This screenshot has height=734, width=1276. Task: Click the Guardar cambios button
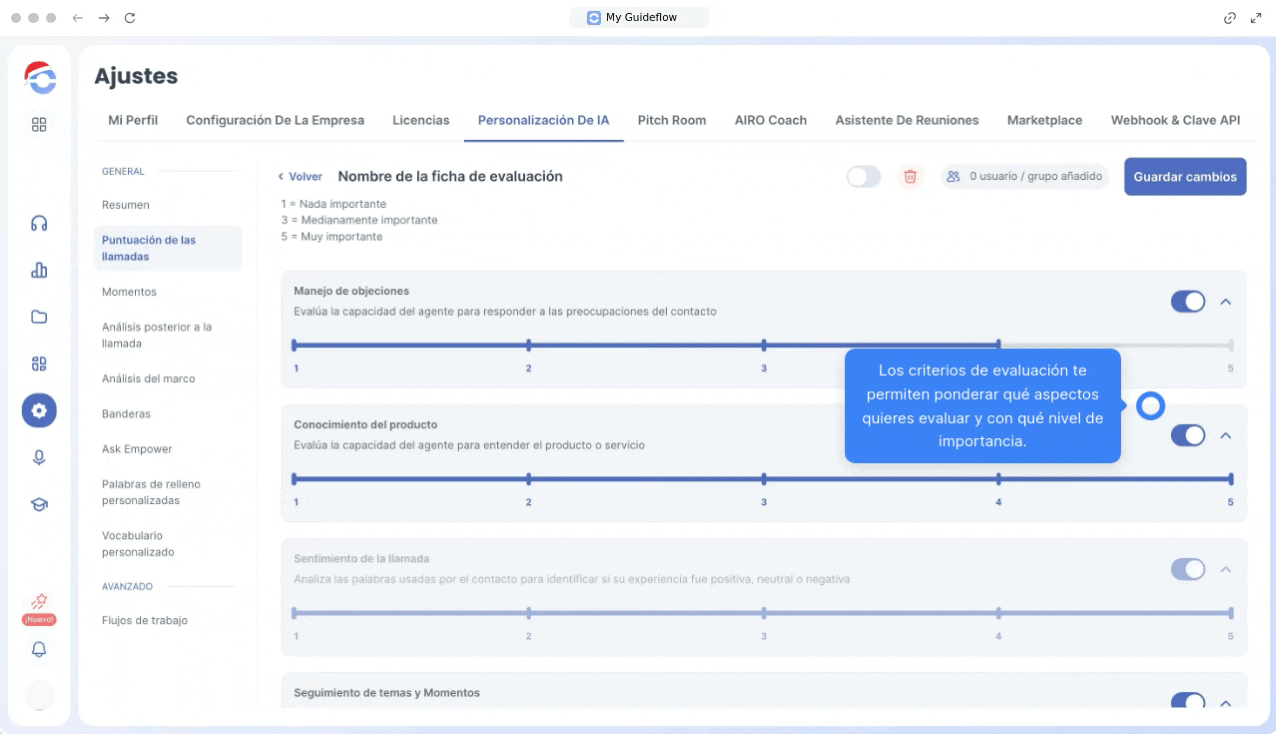click(1184, 177)
